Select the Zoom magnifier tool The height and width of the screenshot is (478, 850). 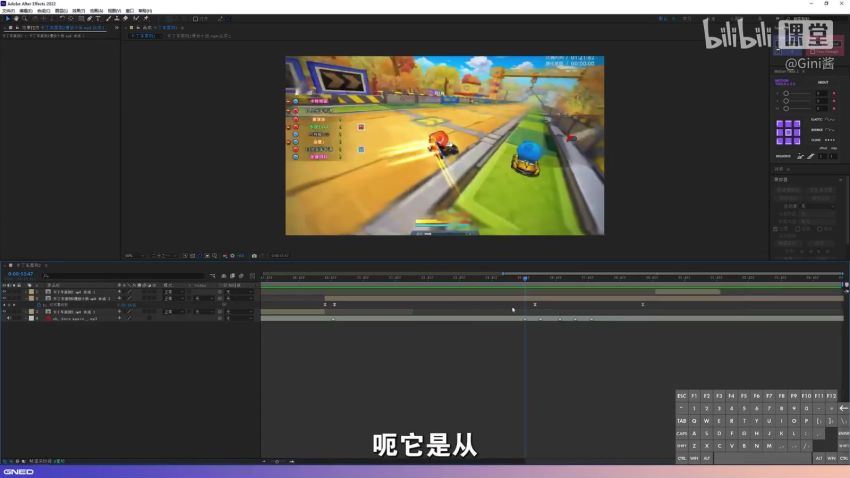tap(24, 18)
